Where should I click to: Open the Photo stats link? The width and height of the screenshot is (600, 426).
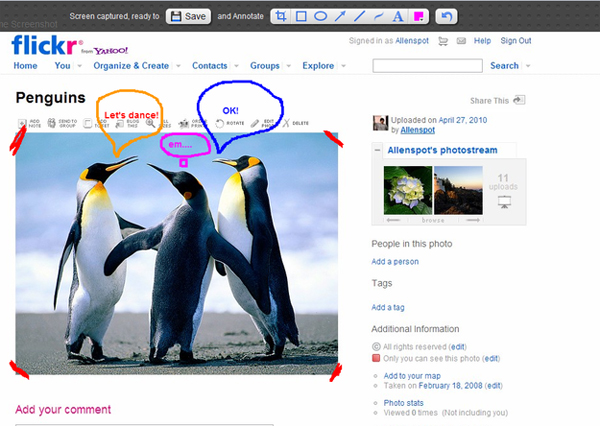403,403
